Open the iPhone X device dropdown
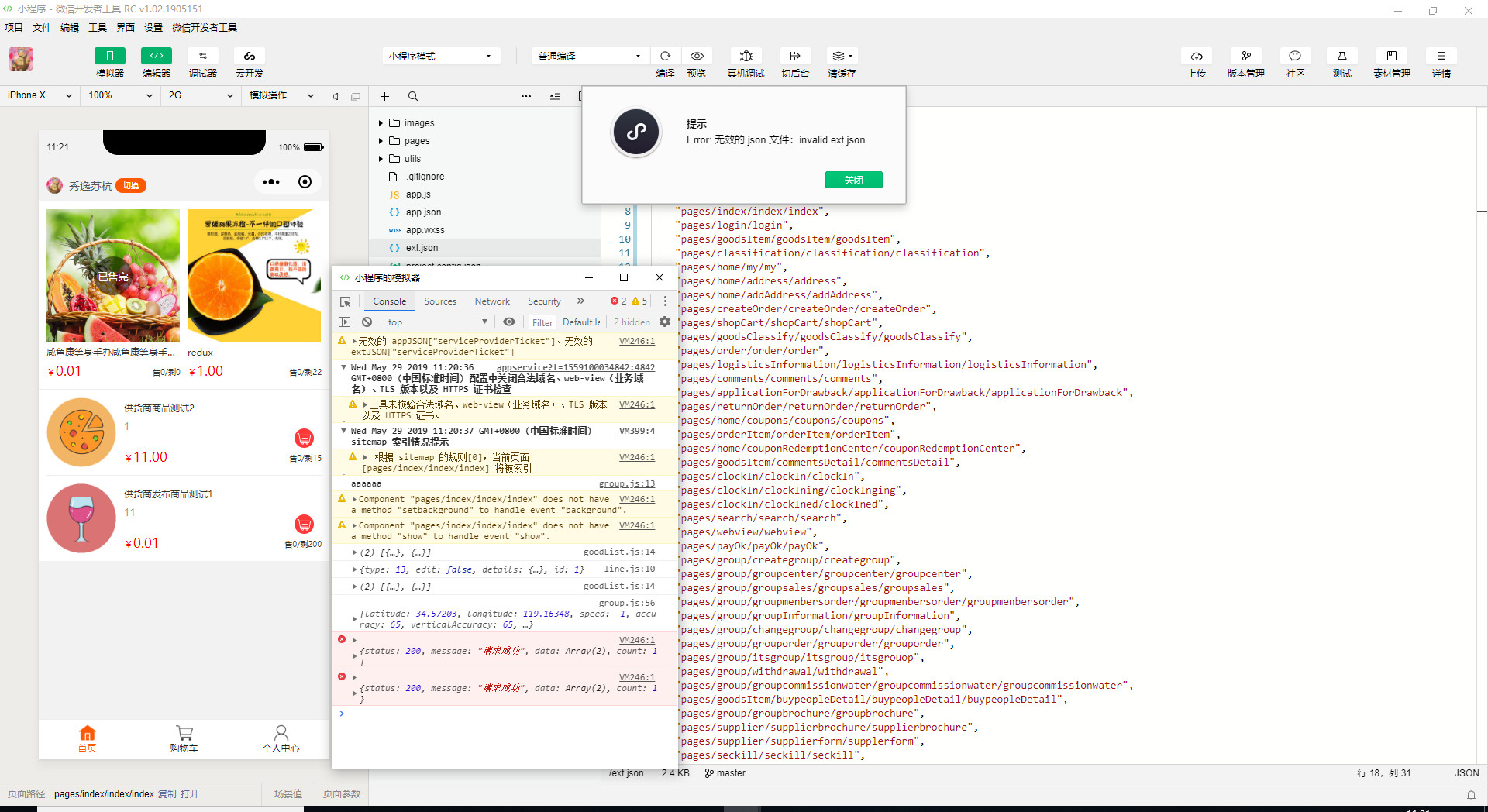 coord(40,95)
